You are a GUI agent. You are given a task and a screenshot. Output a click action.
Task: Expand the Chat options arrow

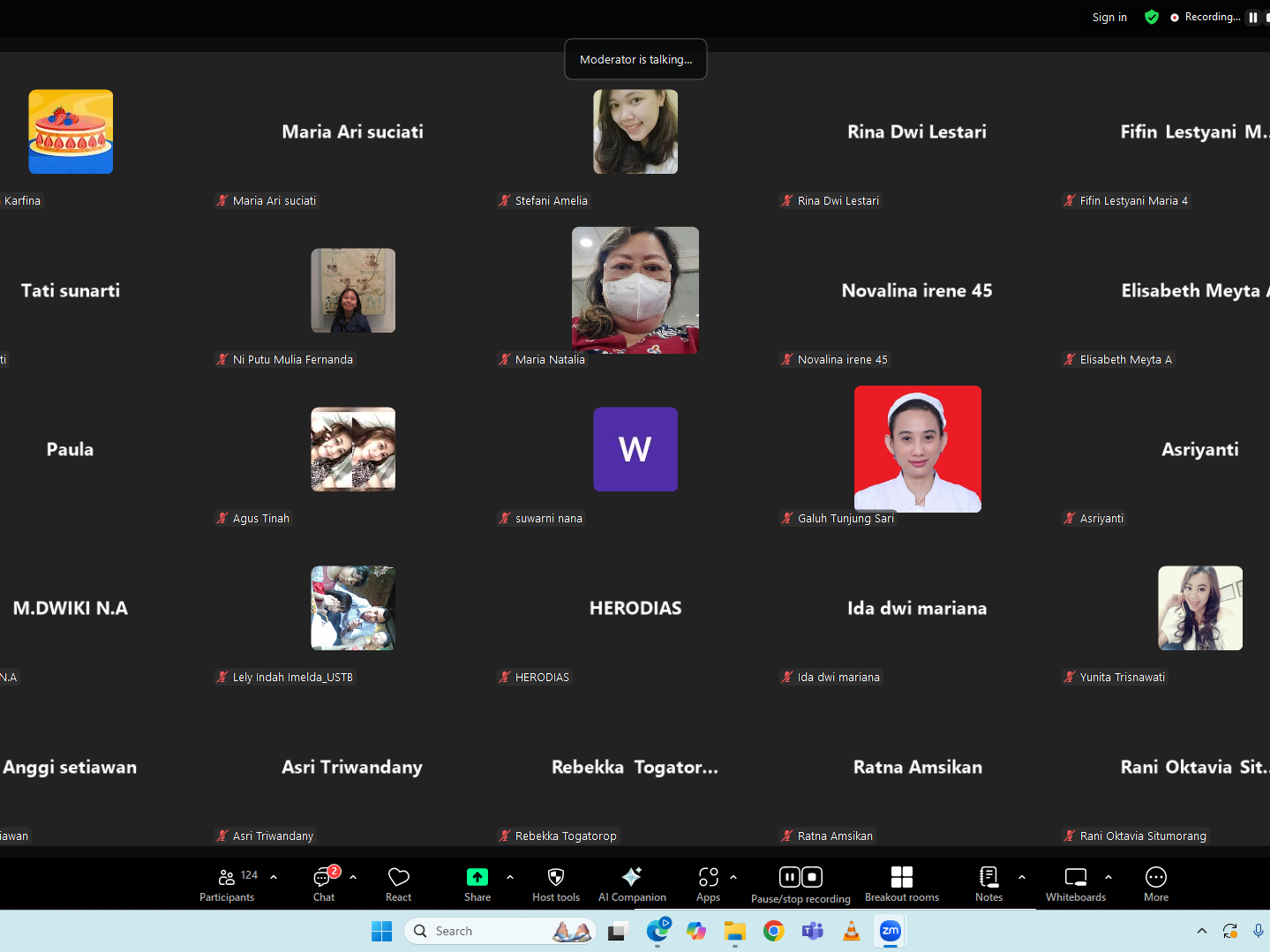pos(353,877)
